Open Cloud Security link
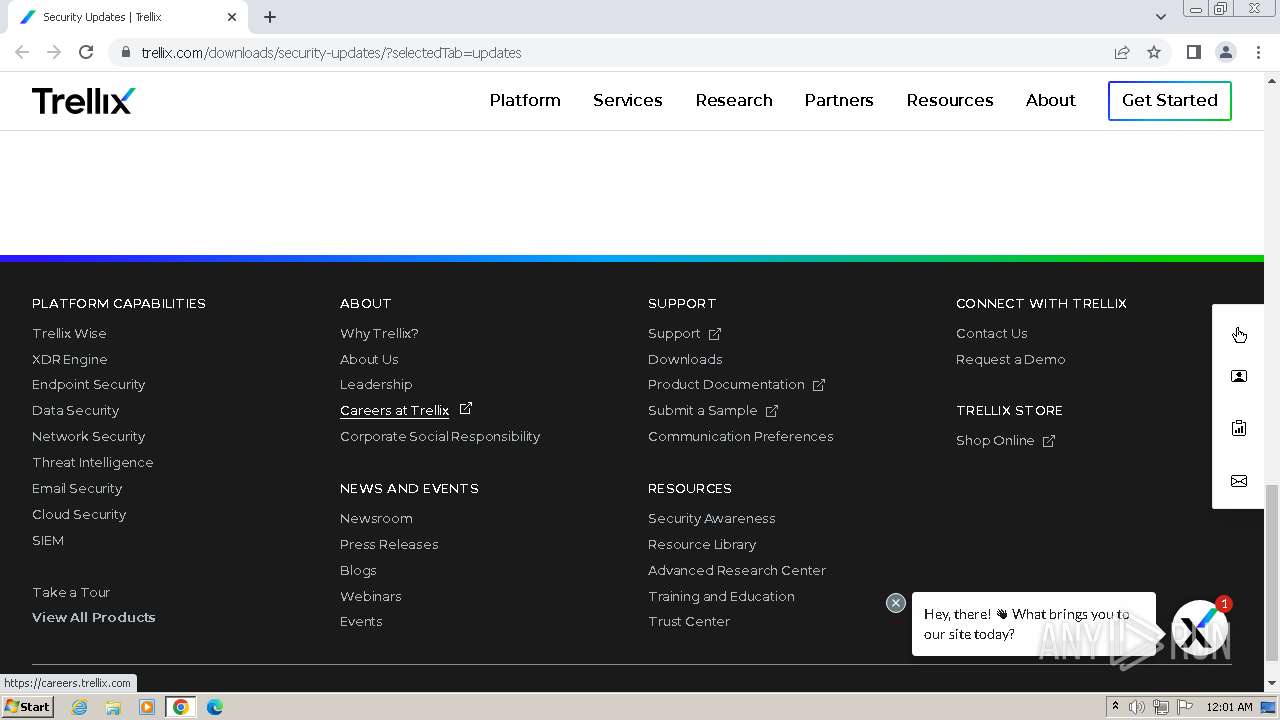The height and width of the screenshot is (720, 1280). click(79, 514)
